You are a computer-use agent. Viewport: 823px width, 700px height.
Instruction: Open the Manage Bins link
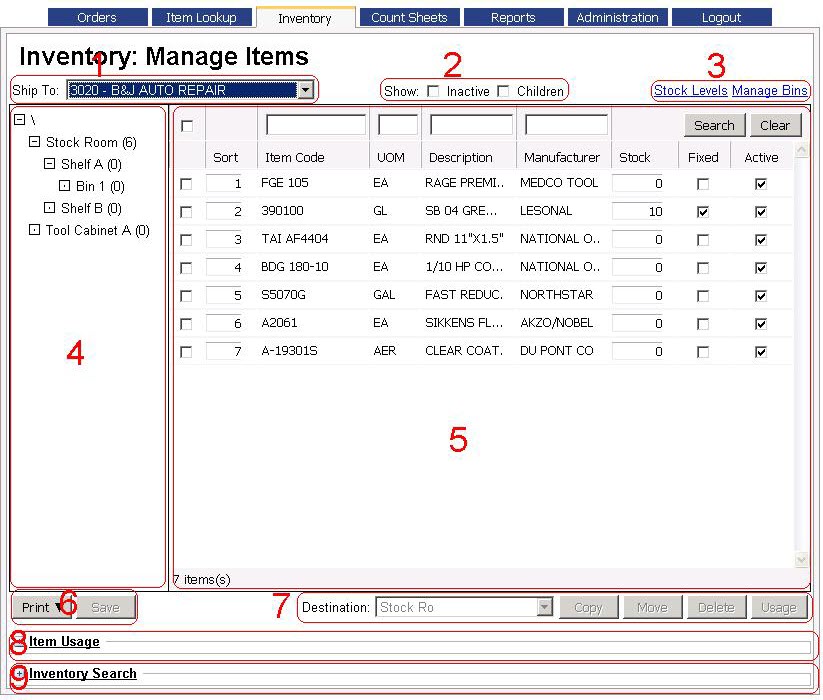(769, 91)
